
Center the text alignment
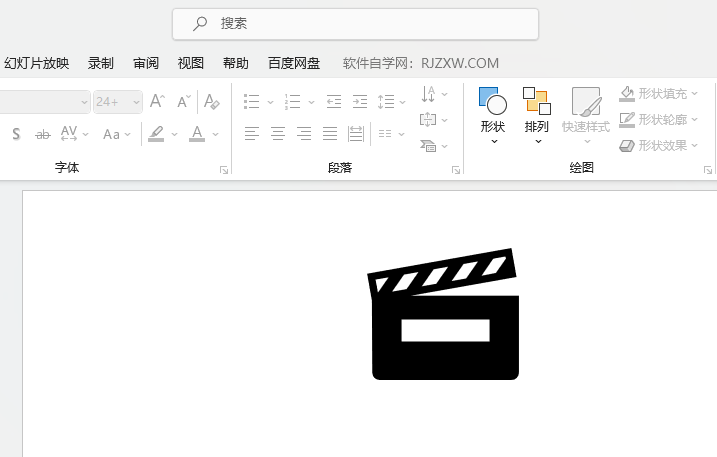tap(278, 134)
